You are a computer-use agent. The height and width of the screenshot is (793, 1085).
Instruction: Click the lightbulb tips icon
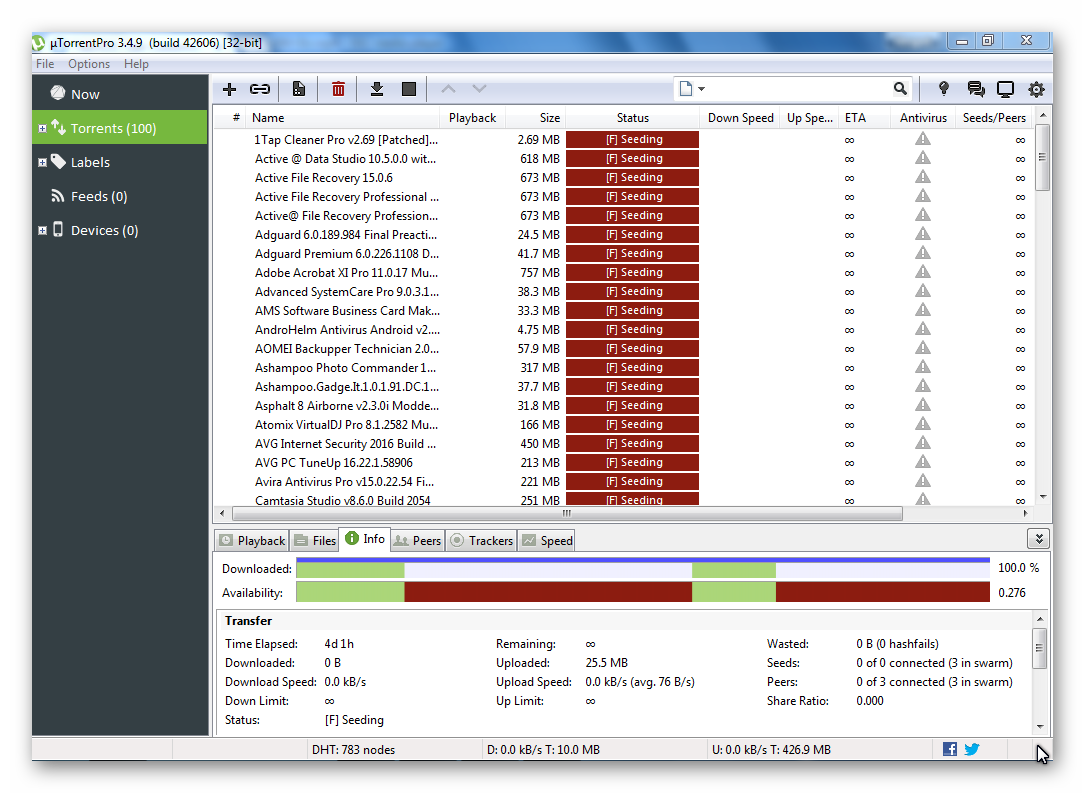pyautogui.click(x=943, y=89)
